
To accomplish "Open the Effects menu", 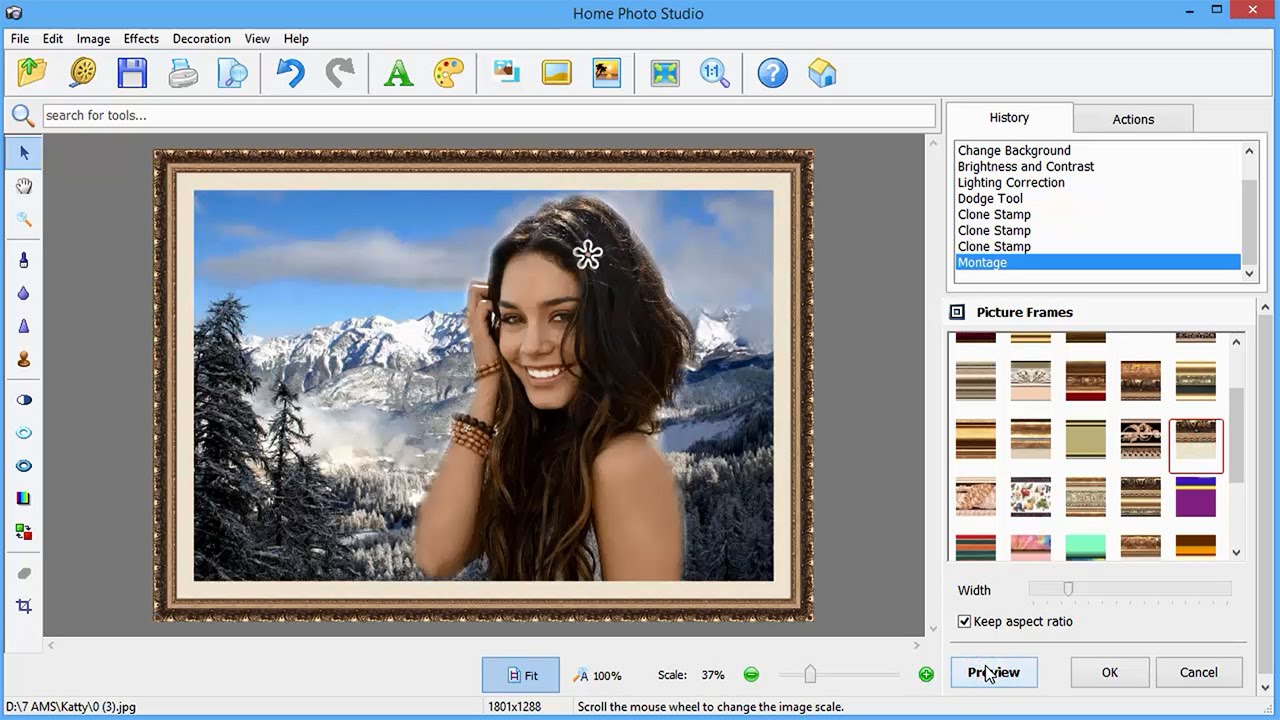I will pos(141,39).
